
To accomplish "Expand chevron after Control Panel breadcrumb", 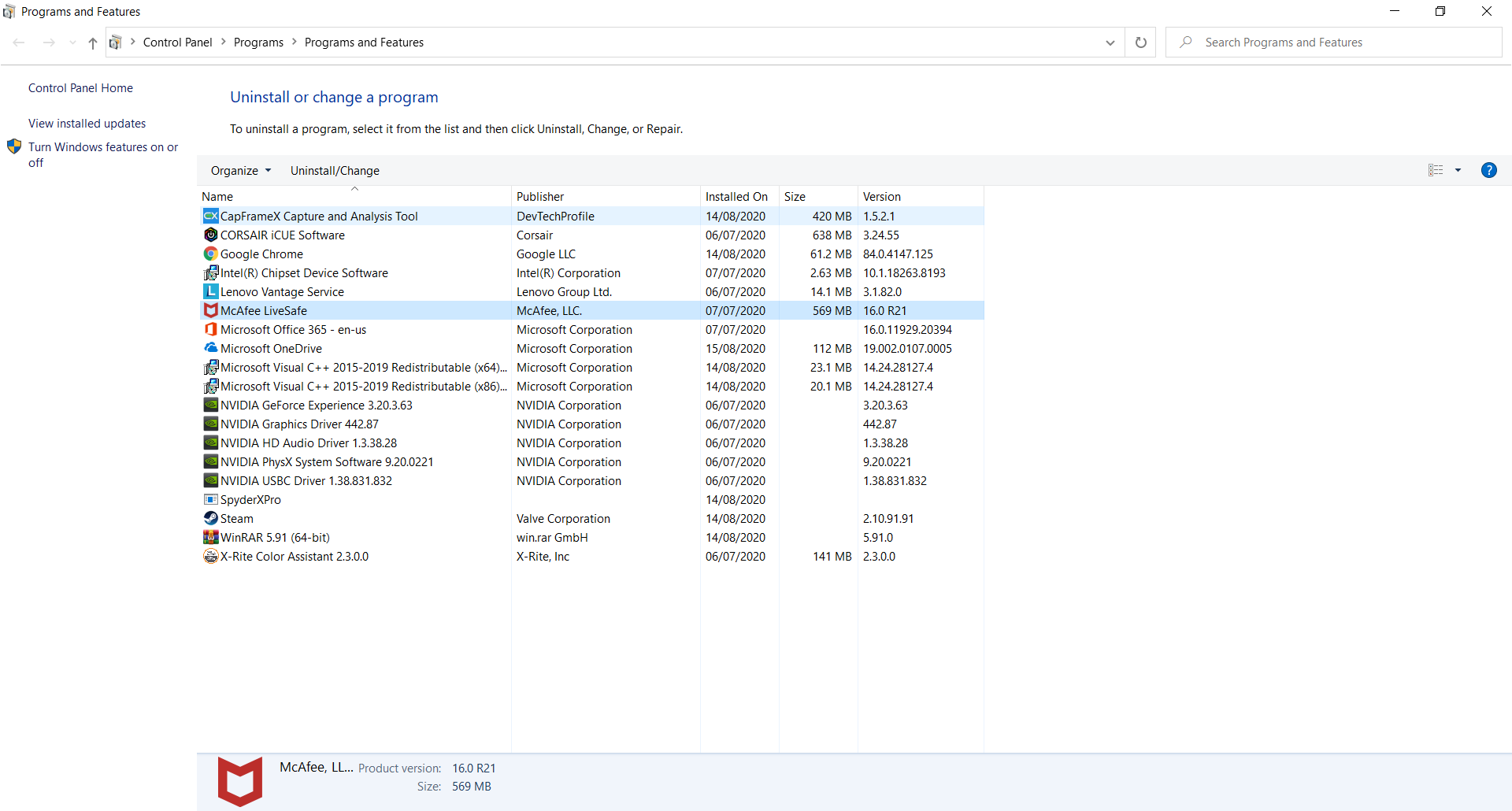I will coord(223,42).
